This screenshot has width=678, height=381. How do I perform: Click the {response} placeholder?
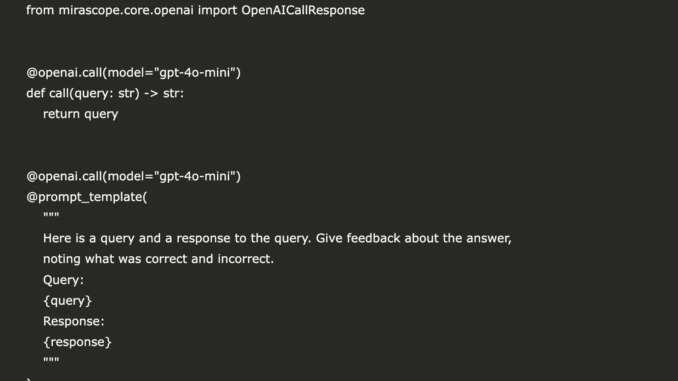tap(77, 342)
